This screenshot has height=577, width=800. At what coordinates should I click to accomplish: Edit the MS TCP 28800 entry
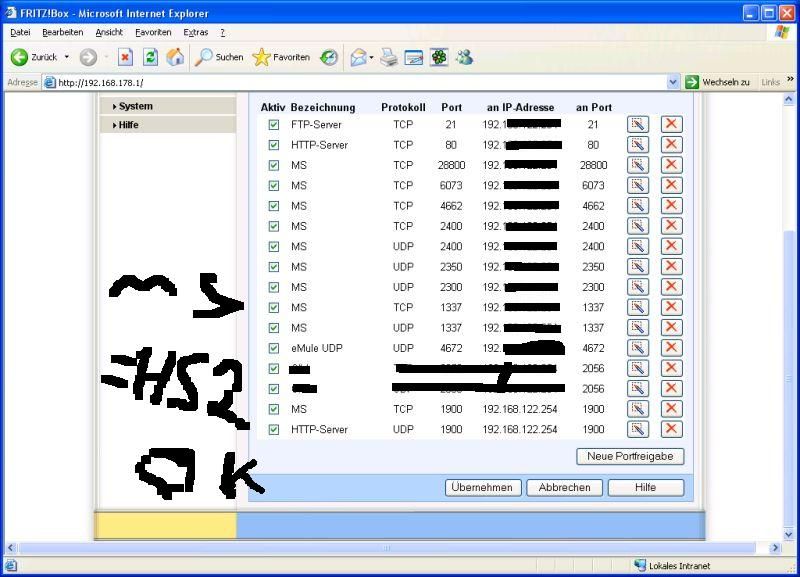click(x=638, y=165)
